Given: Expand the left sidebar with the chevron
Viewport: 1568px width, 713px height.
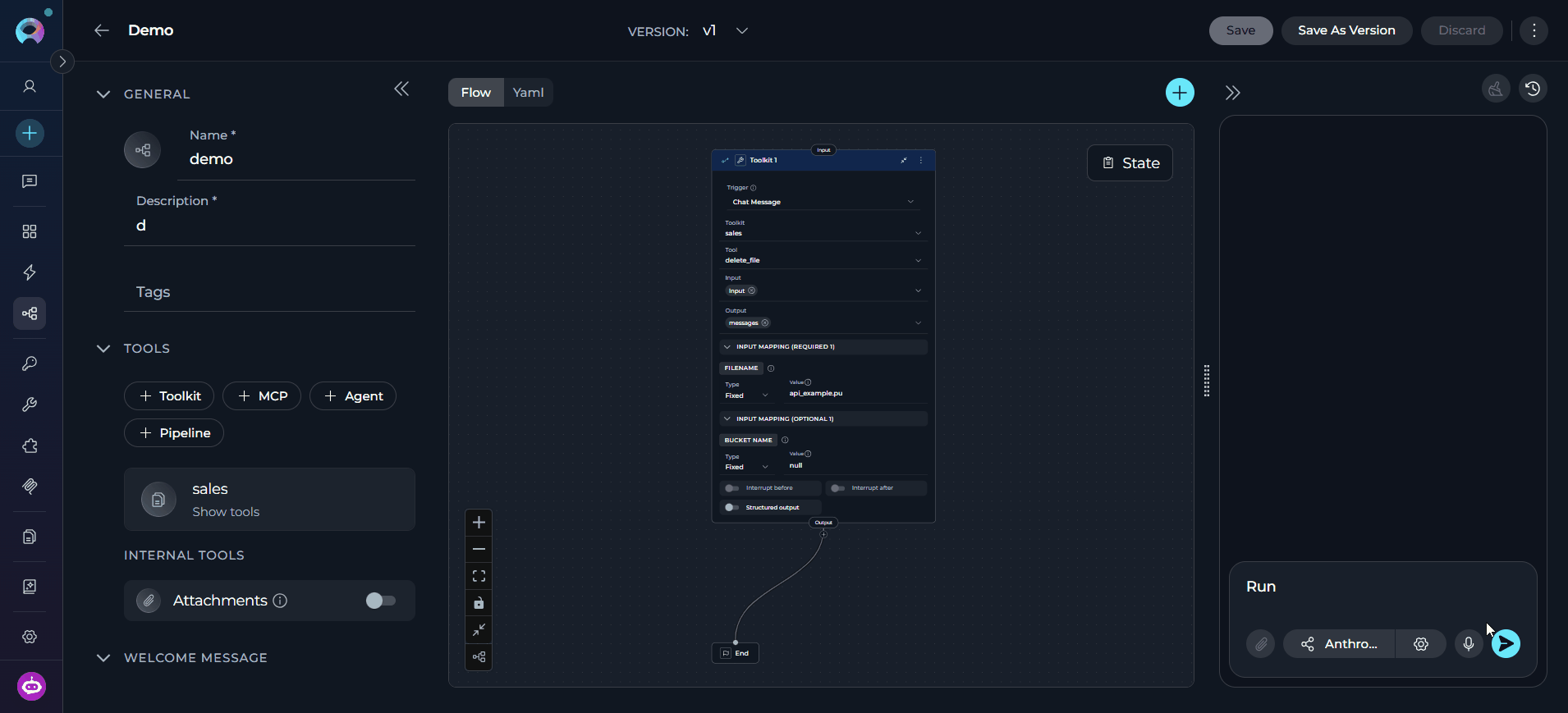Looking at the screenshot, I should tap(62, 62).
